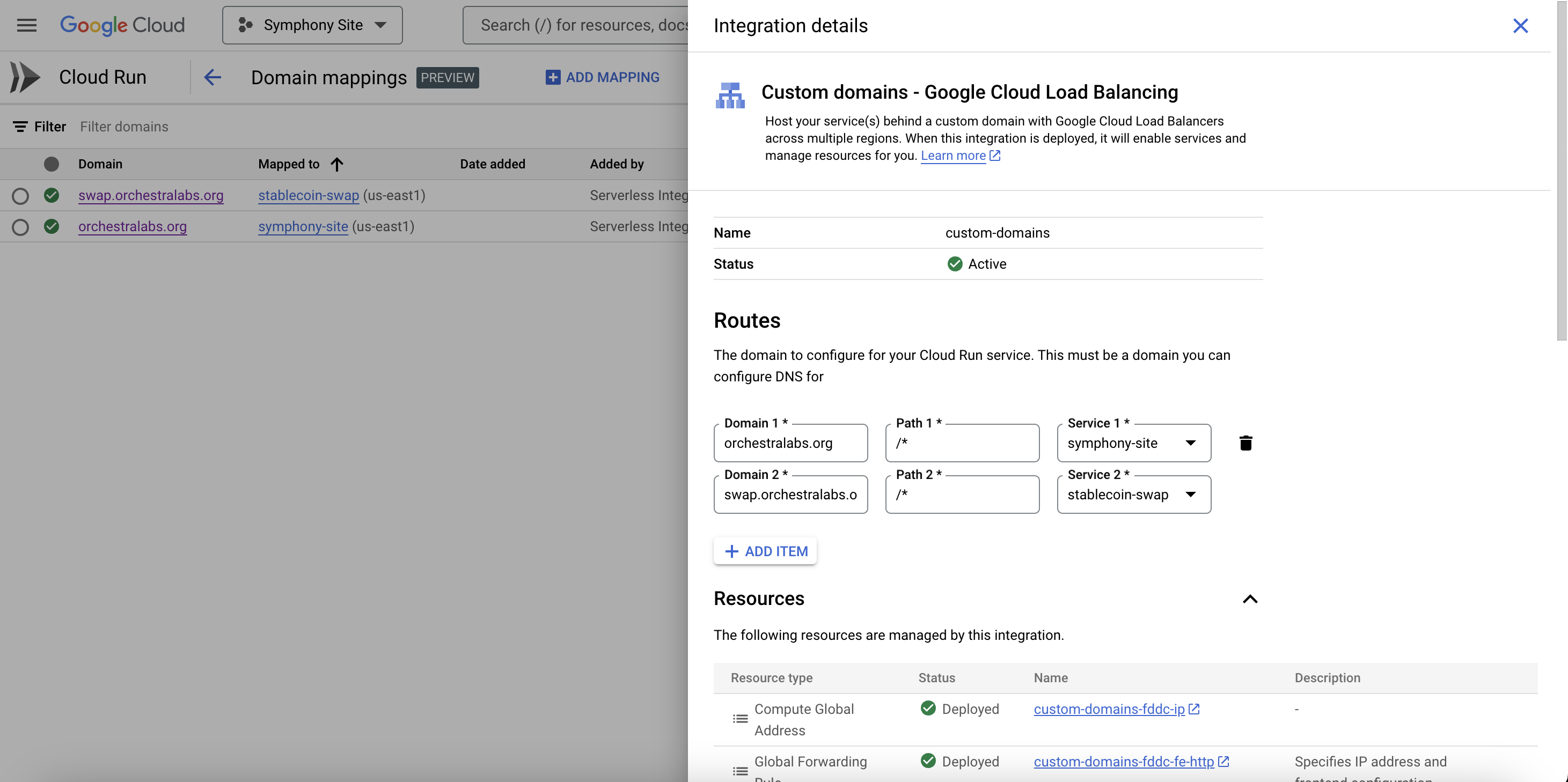Image resolution: width=1568 pixels, height=782 pixels.
Task: Click the Mapped to sort arrow
Action: 337,164
